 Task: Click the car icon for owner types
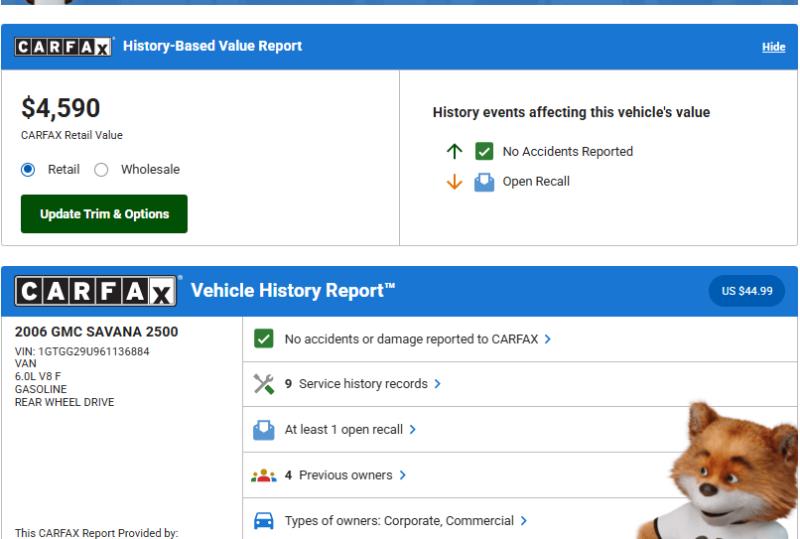coord(264,521)
